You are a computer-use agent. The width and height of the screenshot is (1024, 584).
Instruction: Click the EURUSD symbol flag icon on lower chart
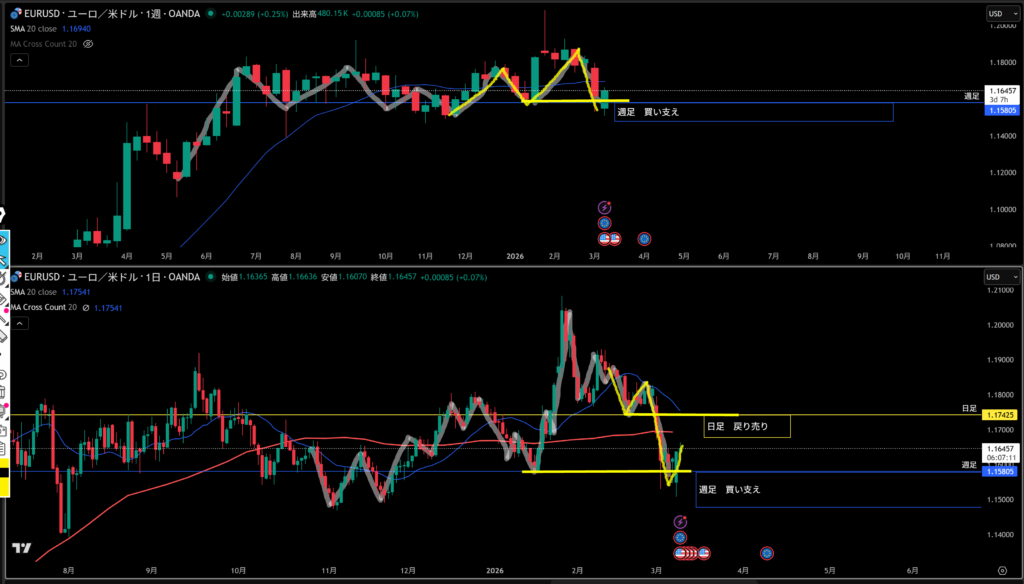point(14,276)
